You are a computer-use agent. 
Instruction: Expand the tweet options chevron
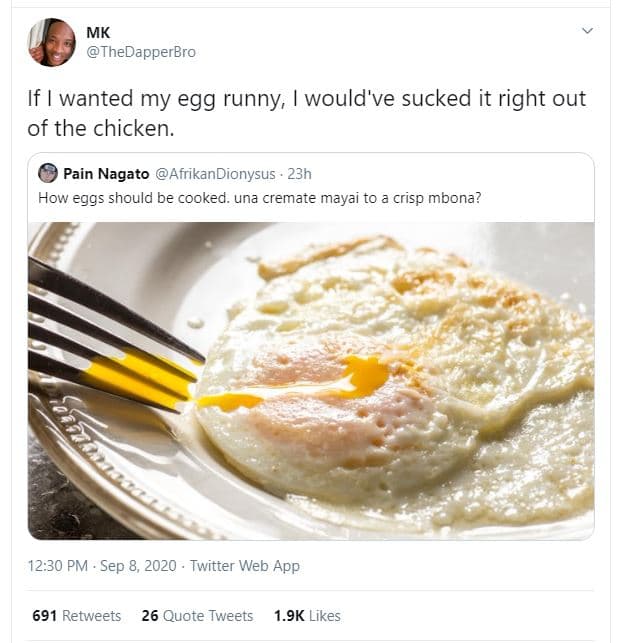[587, 31]
